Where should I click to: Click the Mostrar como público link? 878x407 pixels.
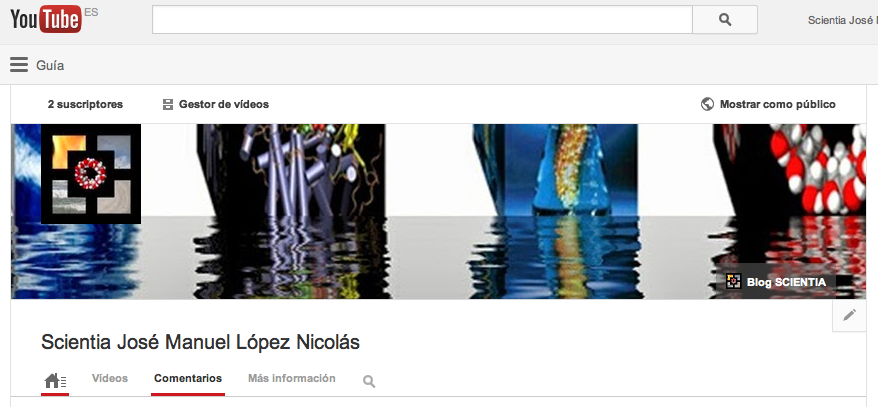tap(777, 104)
